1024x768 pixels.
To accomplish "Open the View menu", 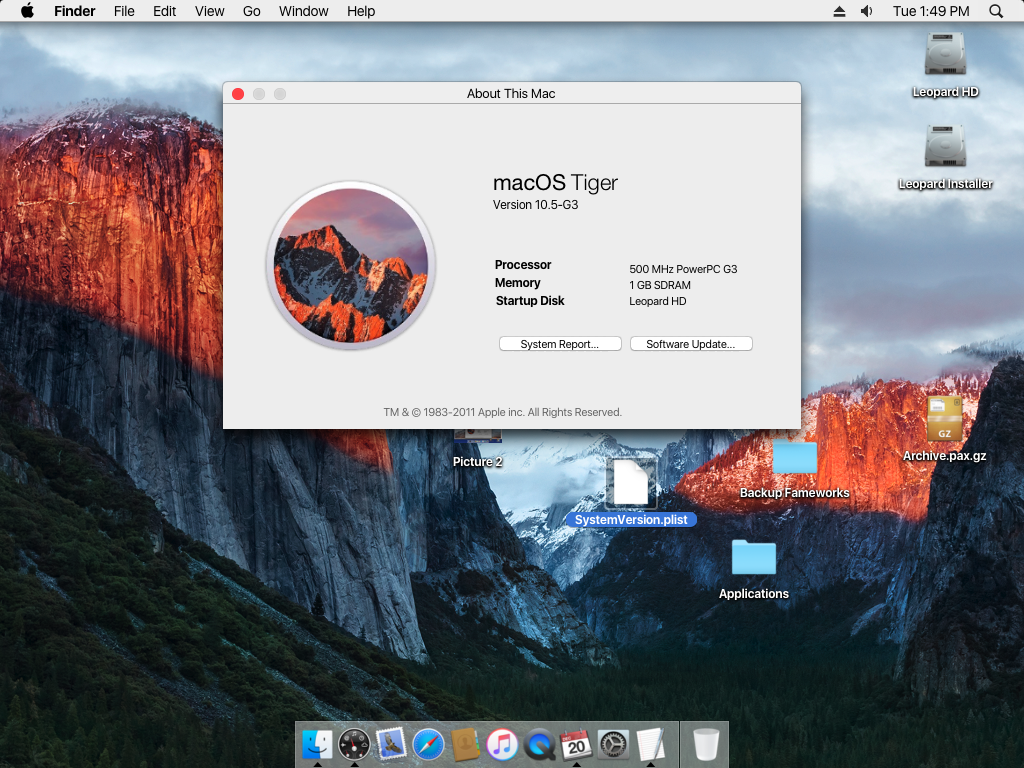I will point(210,11).
